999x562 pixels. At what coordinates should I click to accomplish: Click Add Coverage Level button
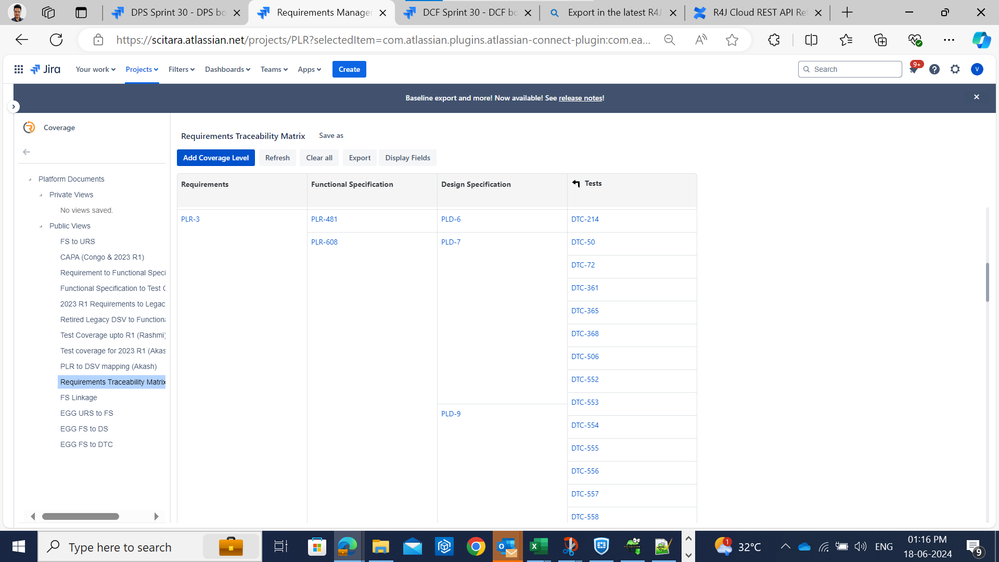(x=216, y=157)
